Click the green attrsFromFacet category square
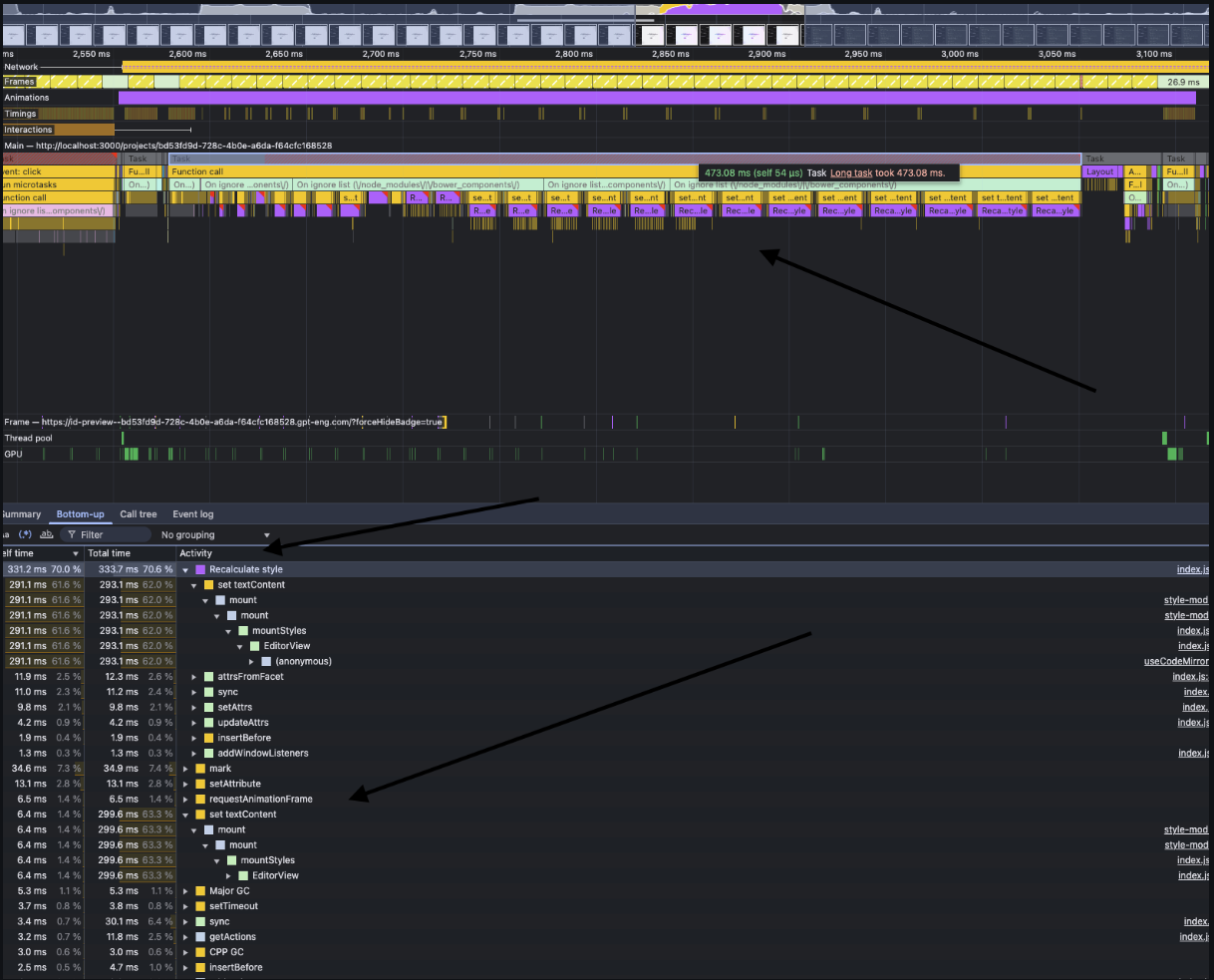1214x980 pixels. (208, 677)
